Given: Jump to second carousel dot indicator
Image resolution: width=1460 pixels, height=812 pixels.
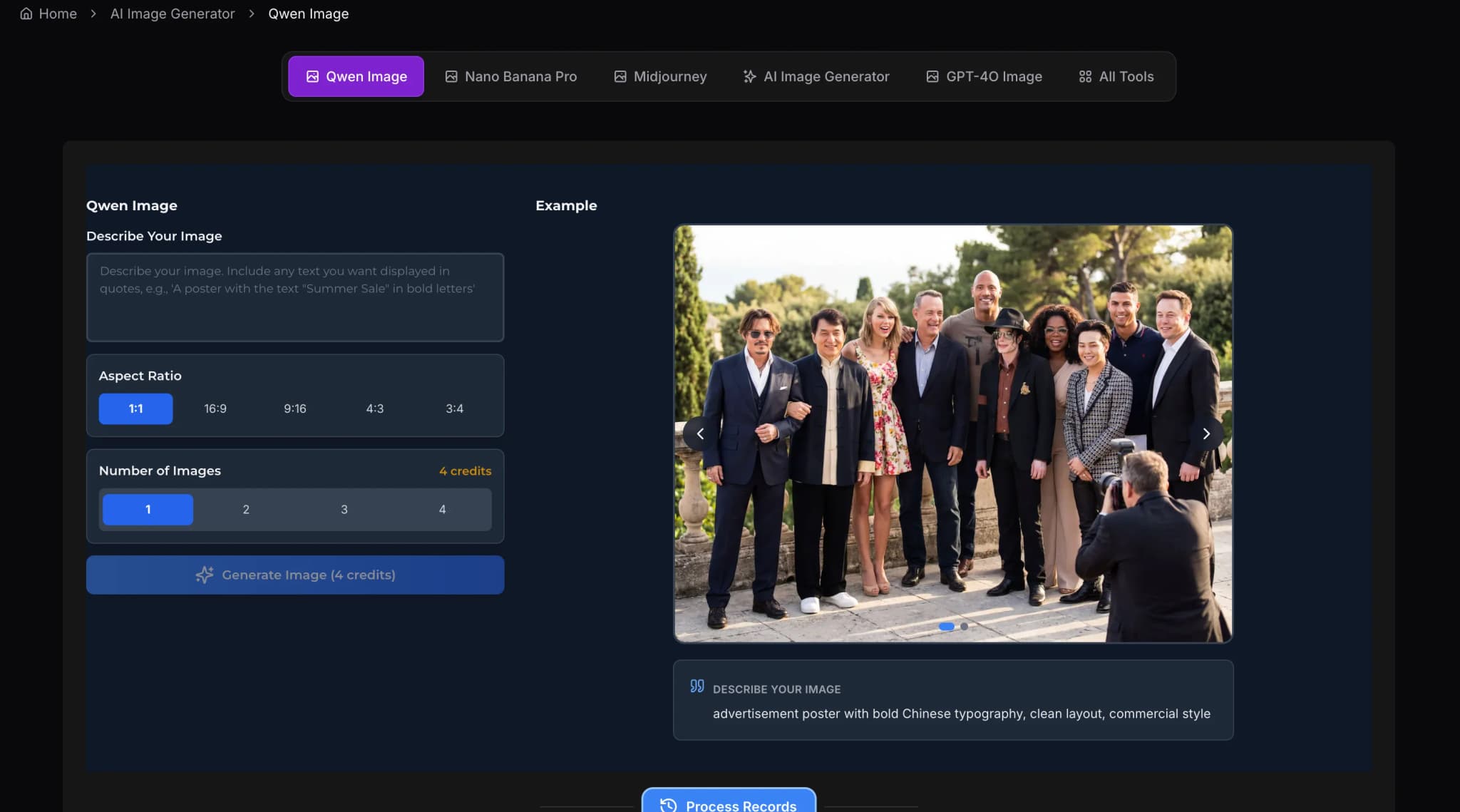Looking at the screenshot, I should tap(964, 627).
